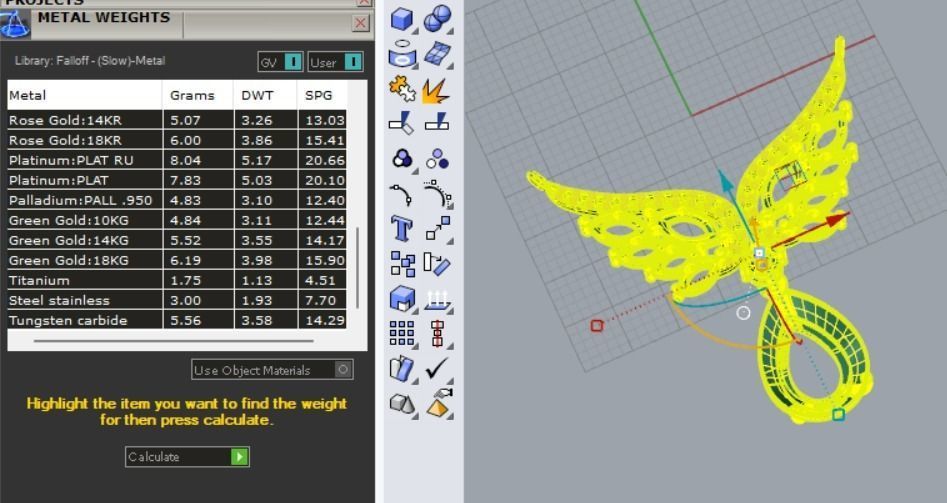Screen dimensions: 947x503
Task: Close the Metal Weights panel
Action: [x=361, y=23]
